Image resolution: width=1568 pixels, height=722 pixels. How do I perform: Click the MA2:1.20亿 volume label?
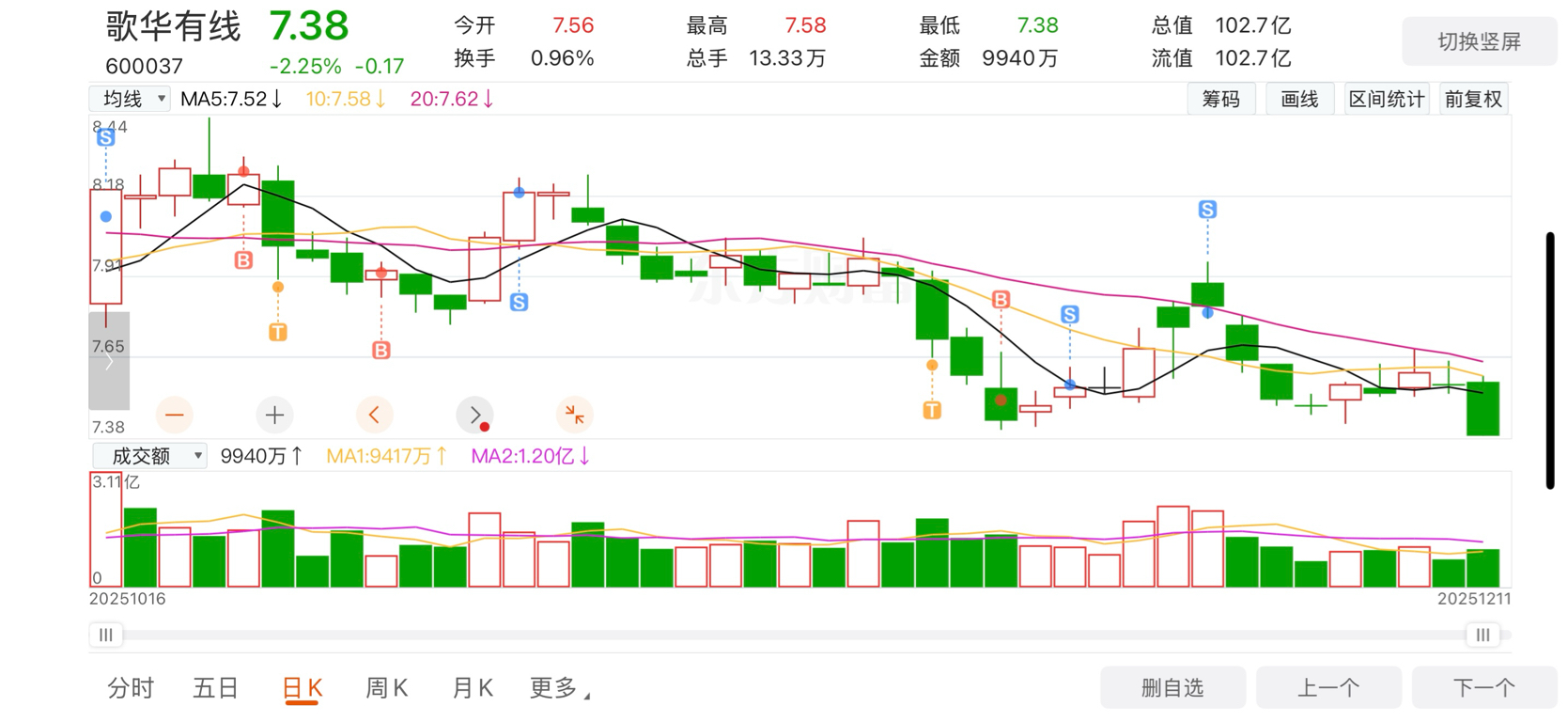531,456
